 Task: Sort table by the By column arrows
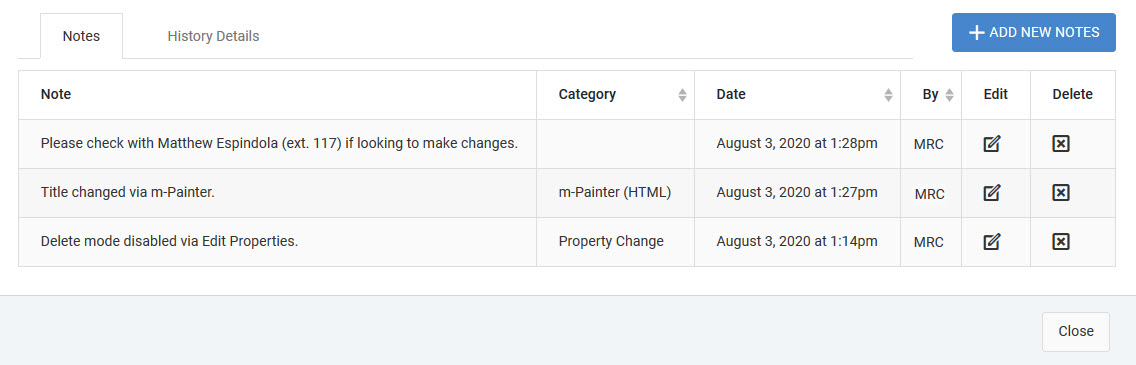(x=949, y=95)
